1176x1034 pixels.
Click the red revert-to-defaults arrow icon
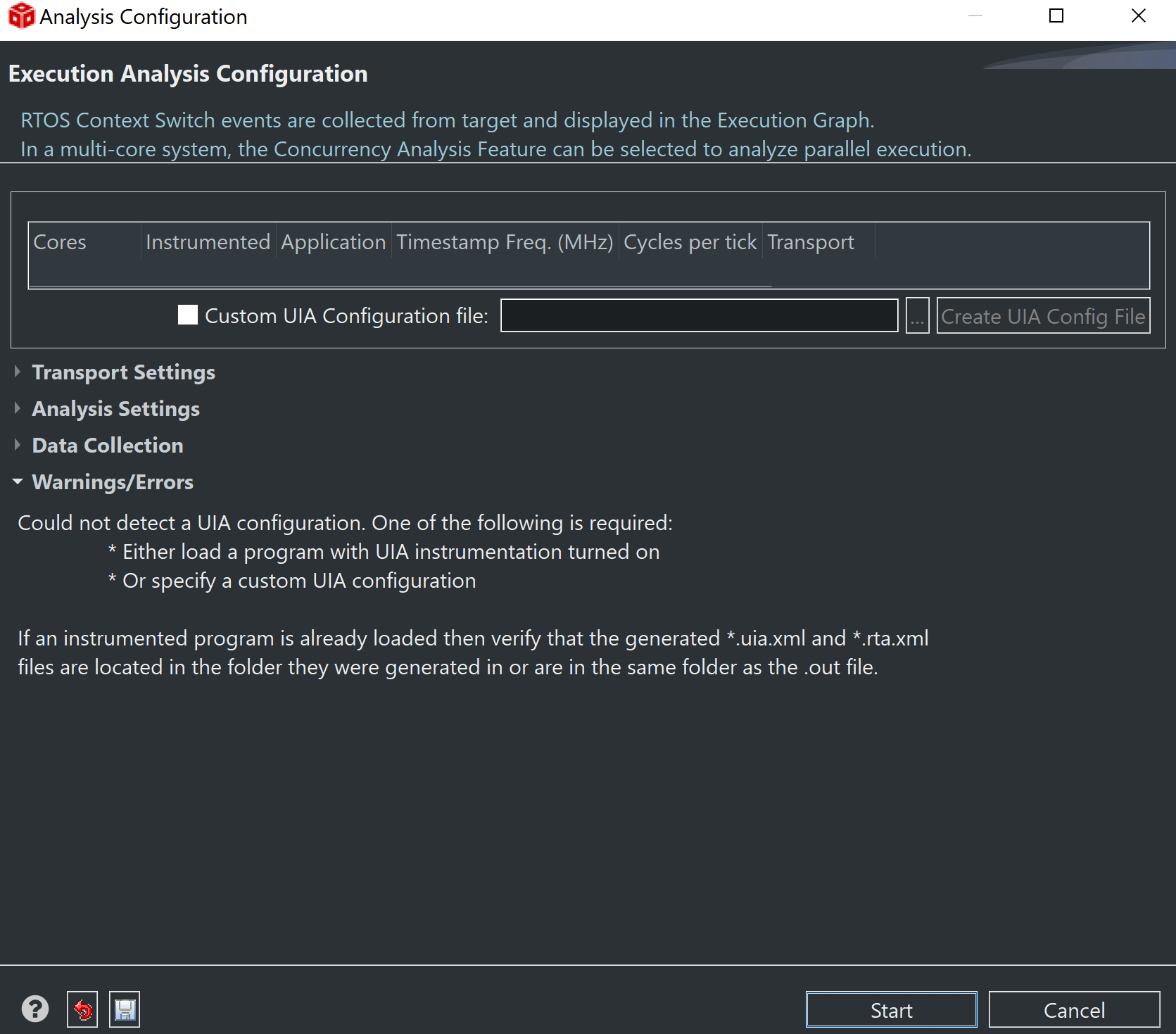[82, 1009]
